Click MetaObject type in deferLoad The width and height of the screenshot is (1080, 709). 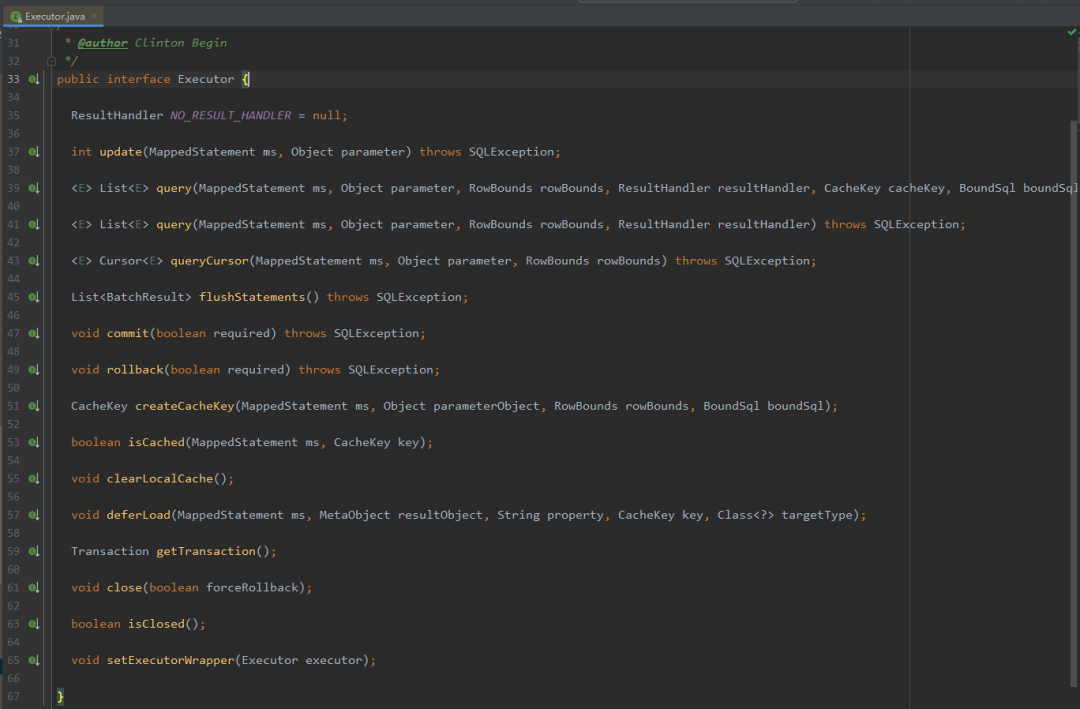point(355,515)
